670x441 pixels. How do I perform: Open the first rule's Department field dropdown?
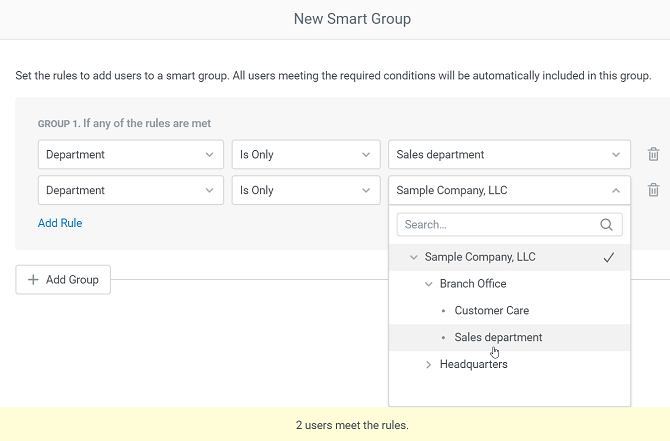[x=131, y=154]
